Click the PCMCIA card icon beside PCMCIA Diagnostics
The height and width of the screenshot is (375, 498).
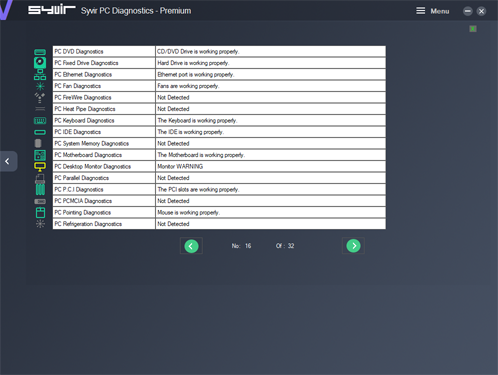pyautogui.click(x=40, y=201)
